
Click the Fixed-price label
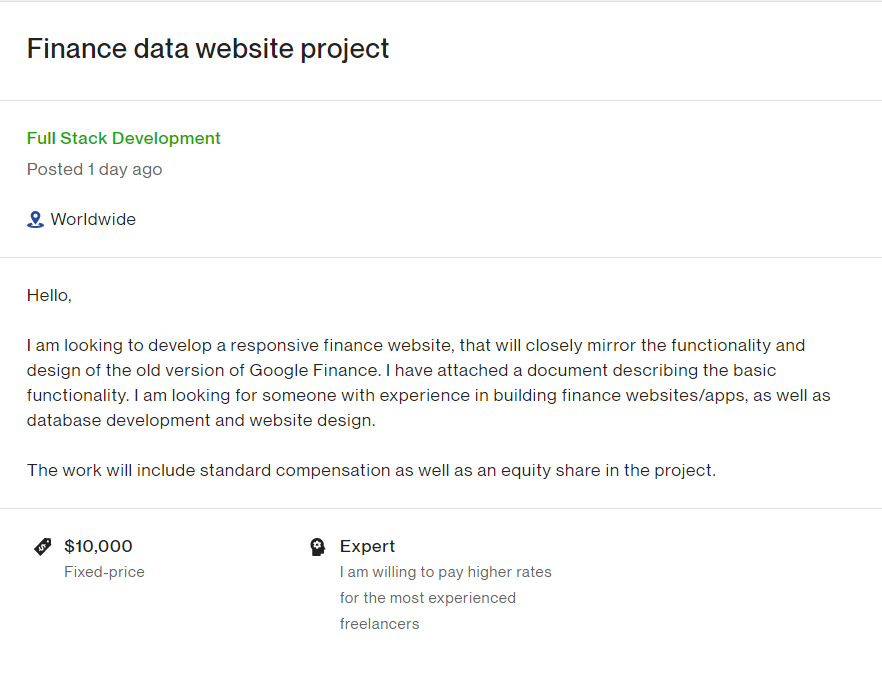pyautogui.click(x=104, y=572)
